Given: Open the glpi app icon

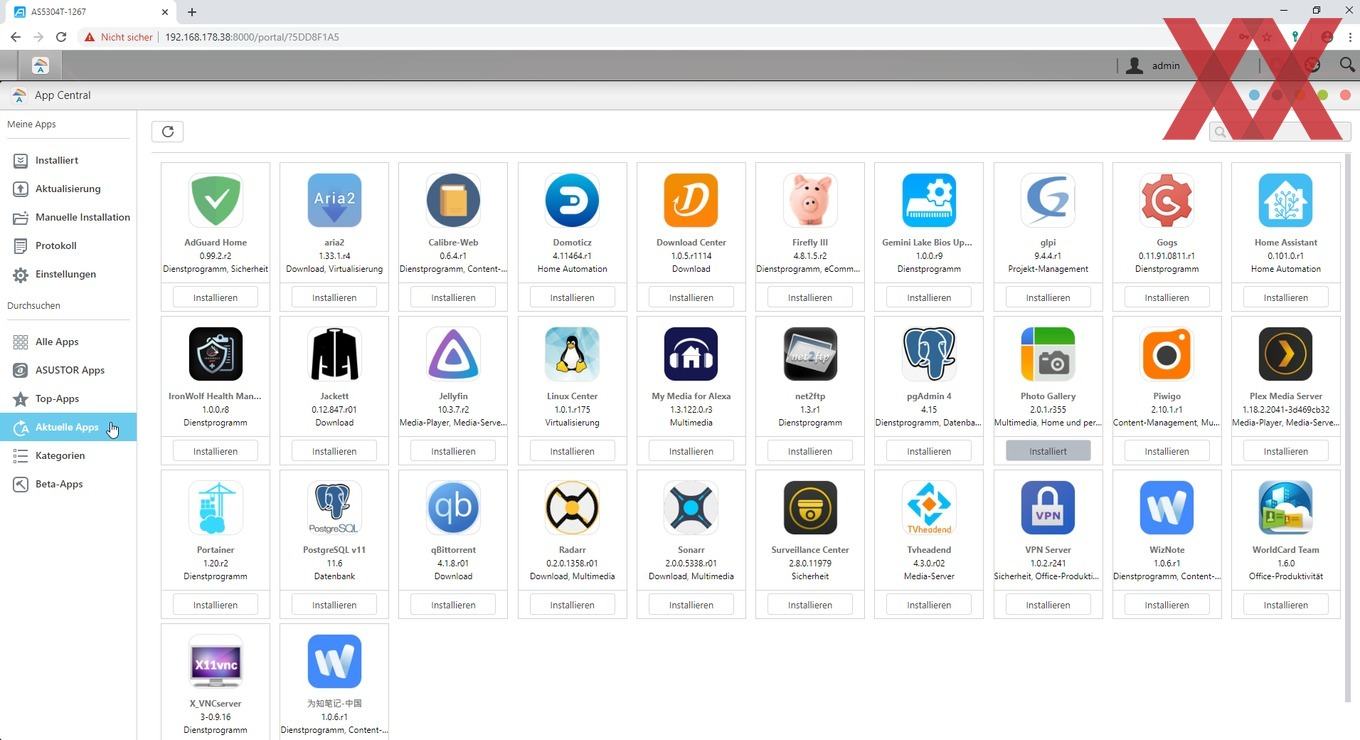Looking at the screenshot, I should pos(1048,200).
